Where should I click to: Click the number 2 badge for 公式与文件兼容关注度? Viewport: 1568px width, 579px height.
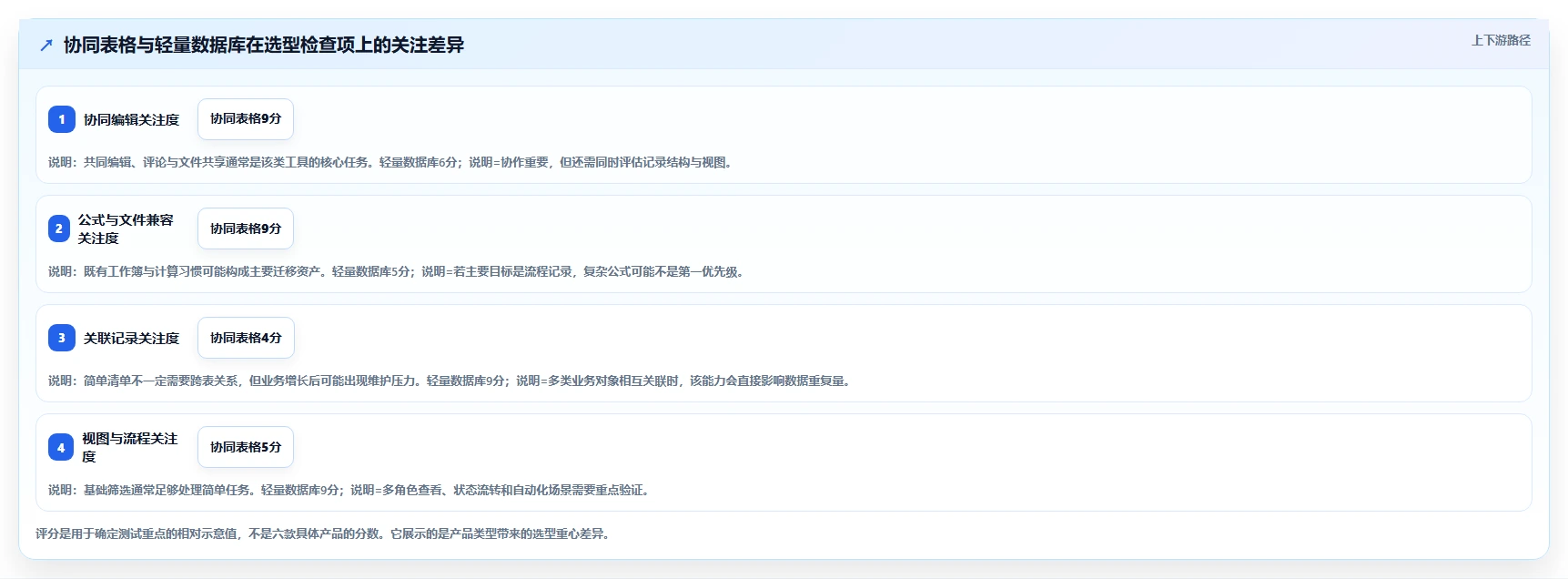[x=59, y=229]
